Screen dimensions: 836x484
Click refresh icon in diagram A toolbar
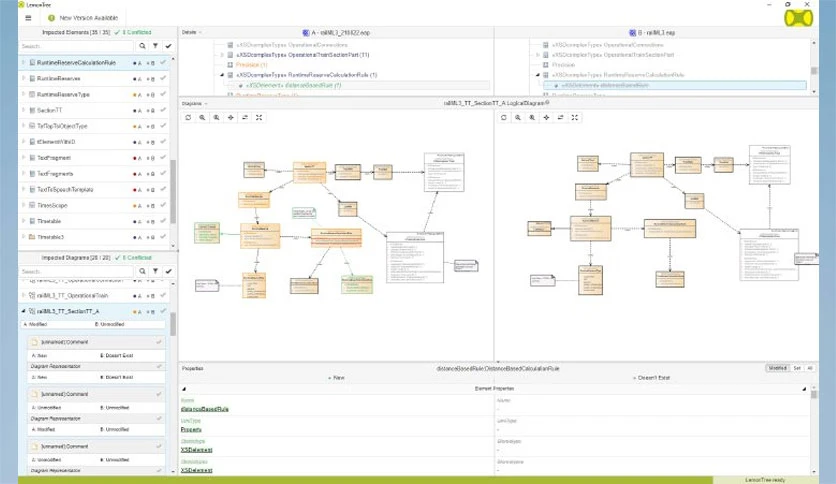click(x=188, y=117)
